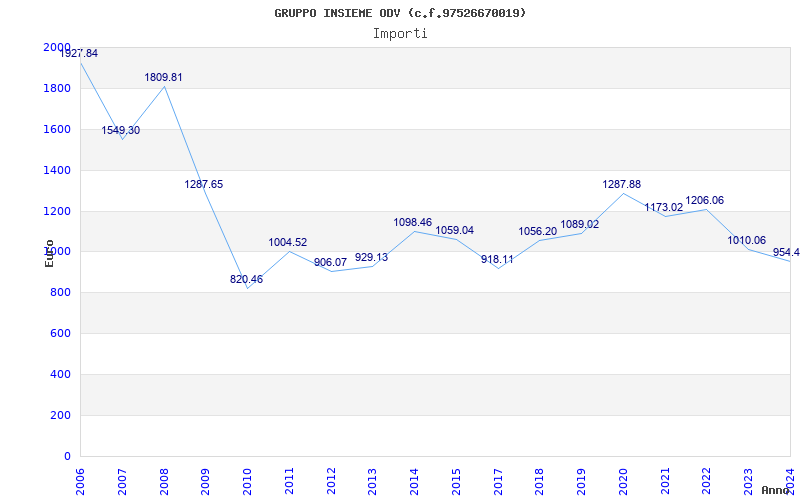The height and width of the screenshot is (500, 800).
Task: Click the 800 y-axis tick label
Action: click(61, 293)
